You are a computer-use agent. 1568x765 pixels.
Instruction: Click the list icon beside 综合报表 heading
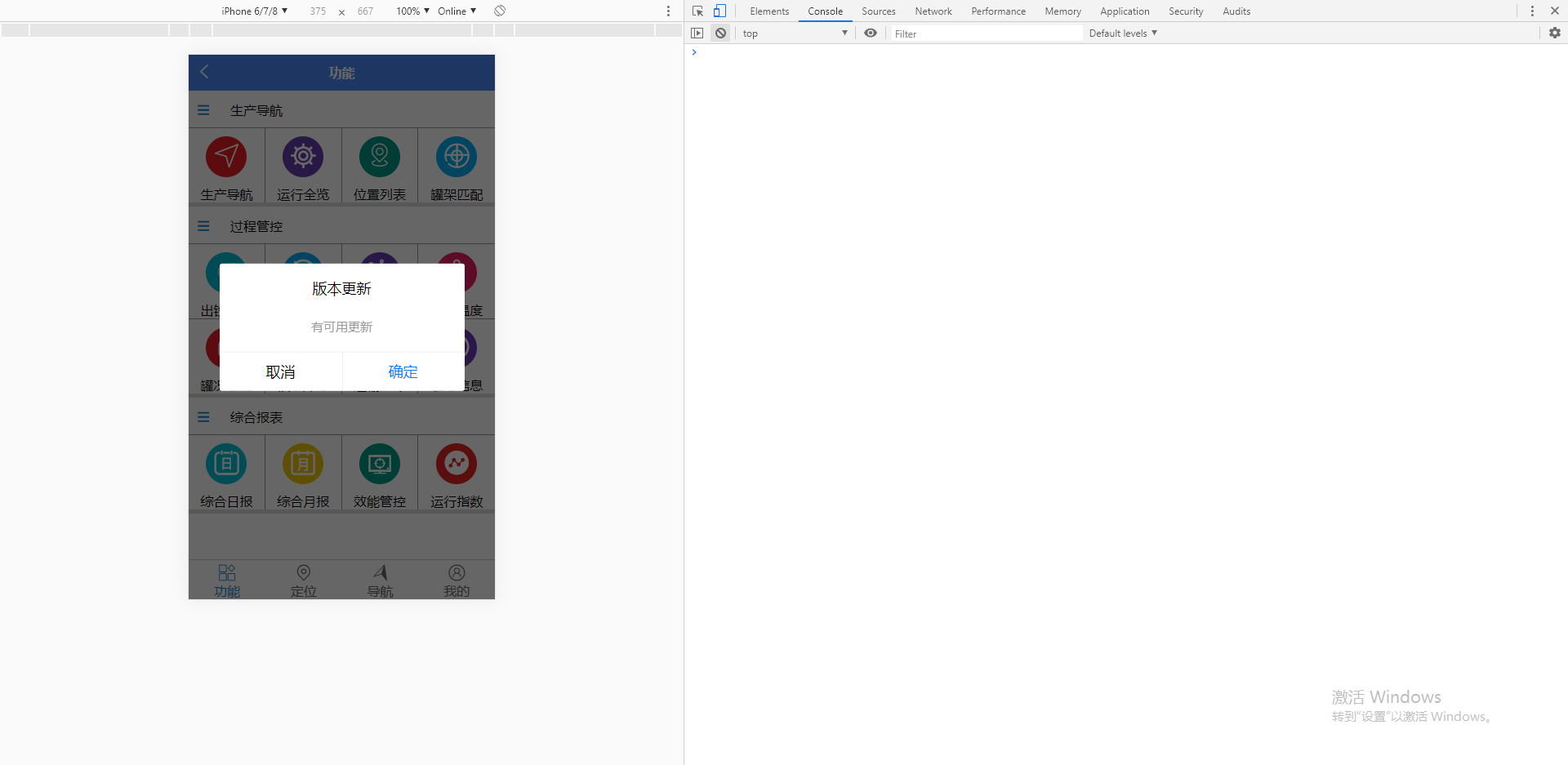tap(203, 417)
